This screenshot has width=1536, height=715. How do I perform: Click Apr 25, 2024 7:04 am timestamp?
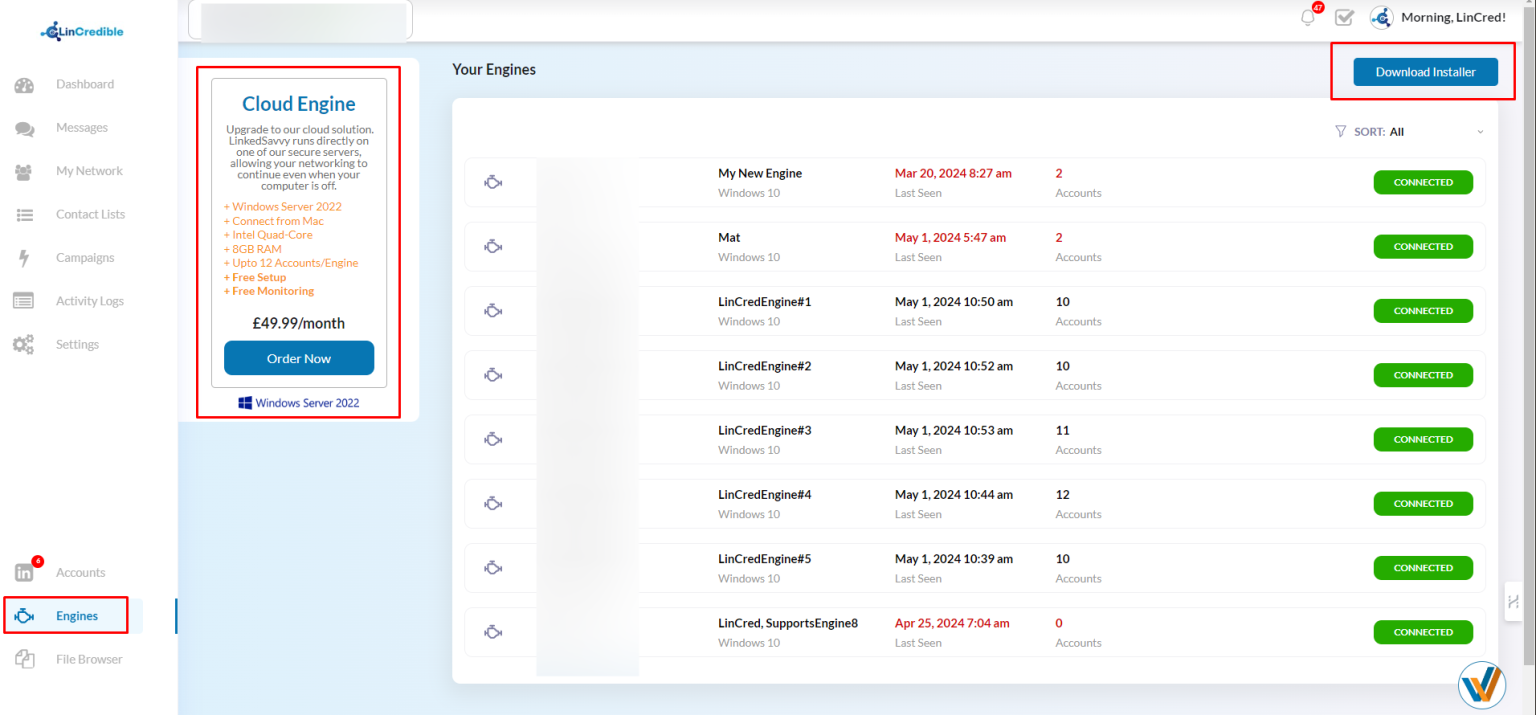[x=952, y=623]
